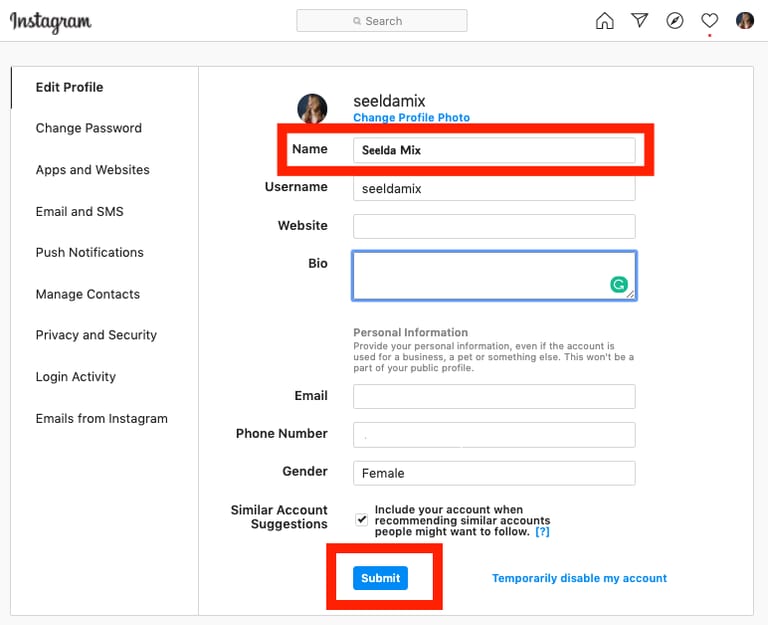Open the Explore compass icon

point(675,21)
